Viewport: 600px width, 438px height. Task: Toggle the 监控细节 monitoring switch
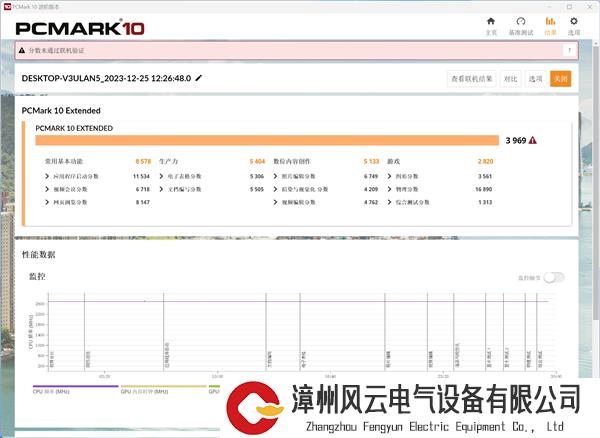[x=554, y=277]
